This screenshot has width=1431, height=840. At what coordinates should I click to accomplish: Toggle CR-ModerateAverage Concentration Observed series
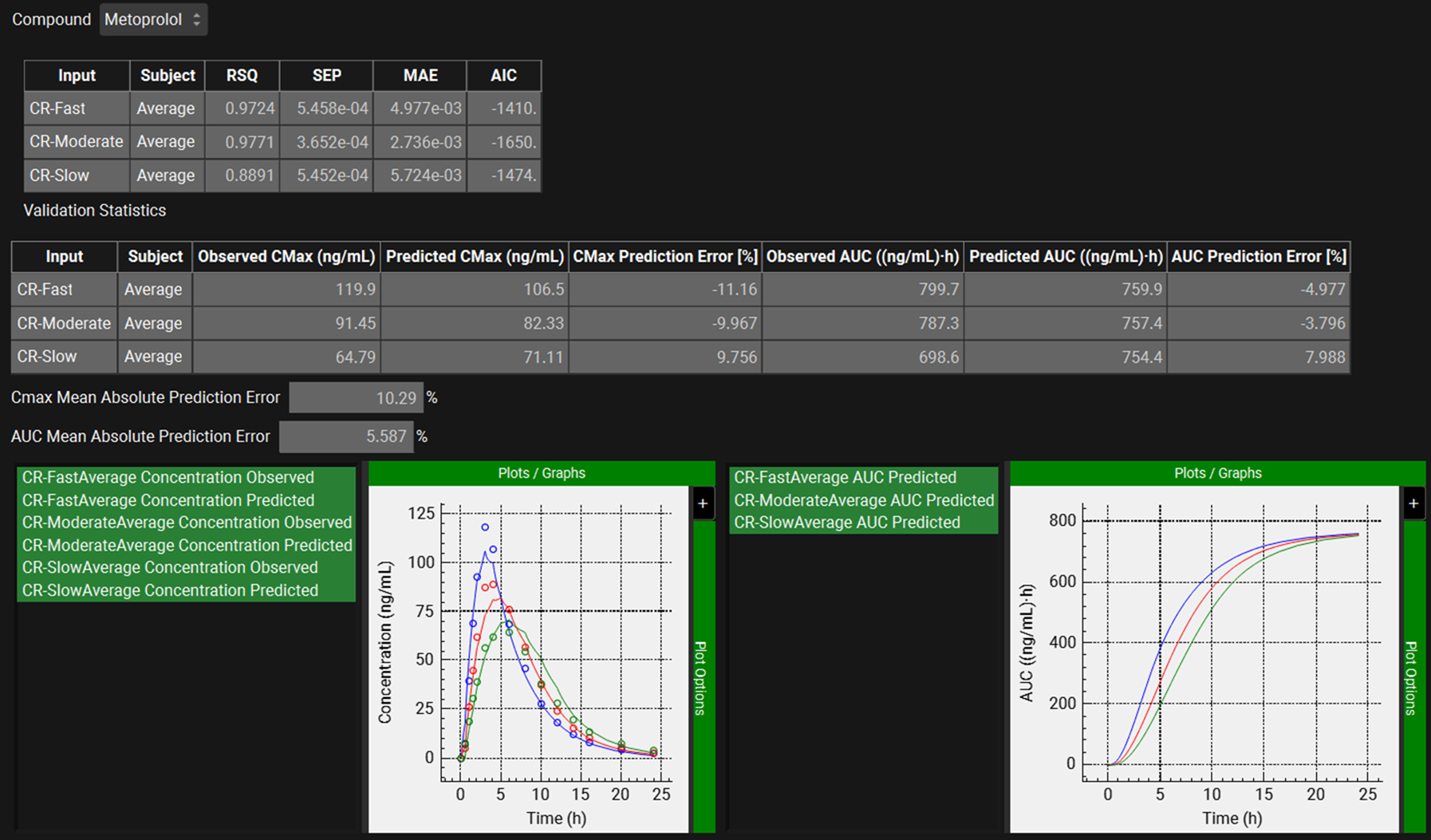[187, 523]
